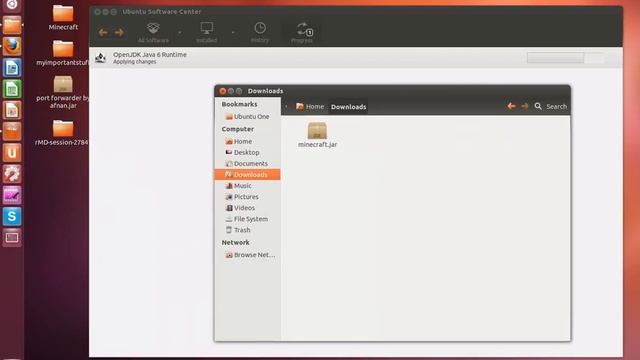The image size is (640, 360).
Task: Launch LibreOffice Calc from the launcher
Action: (x=12, y=89)
